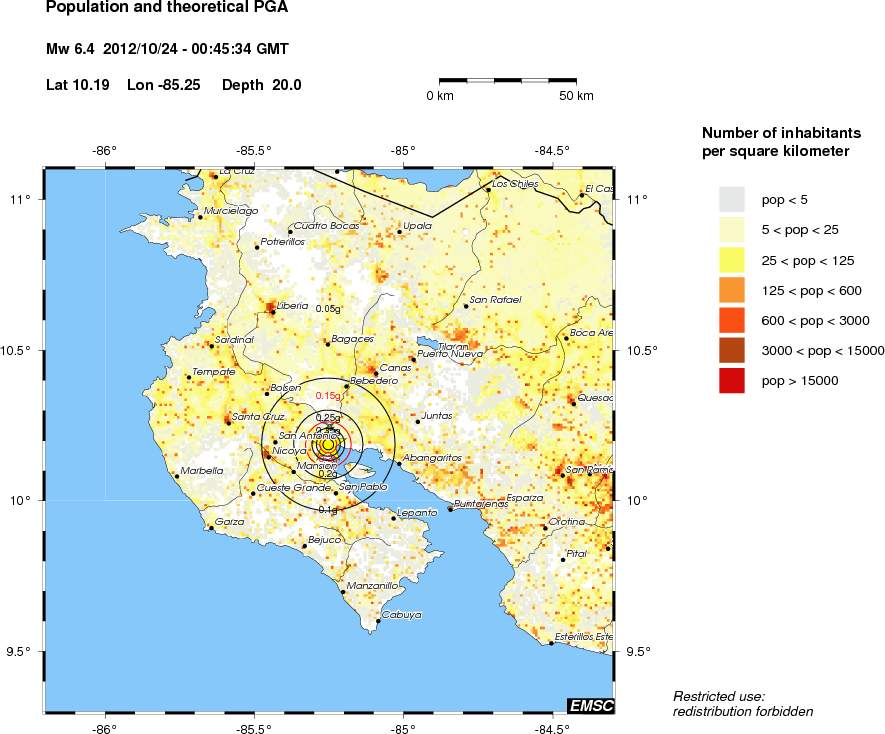Click the 'pop > 15000' red swatch

click(732, 380)
